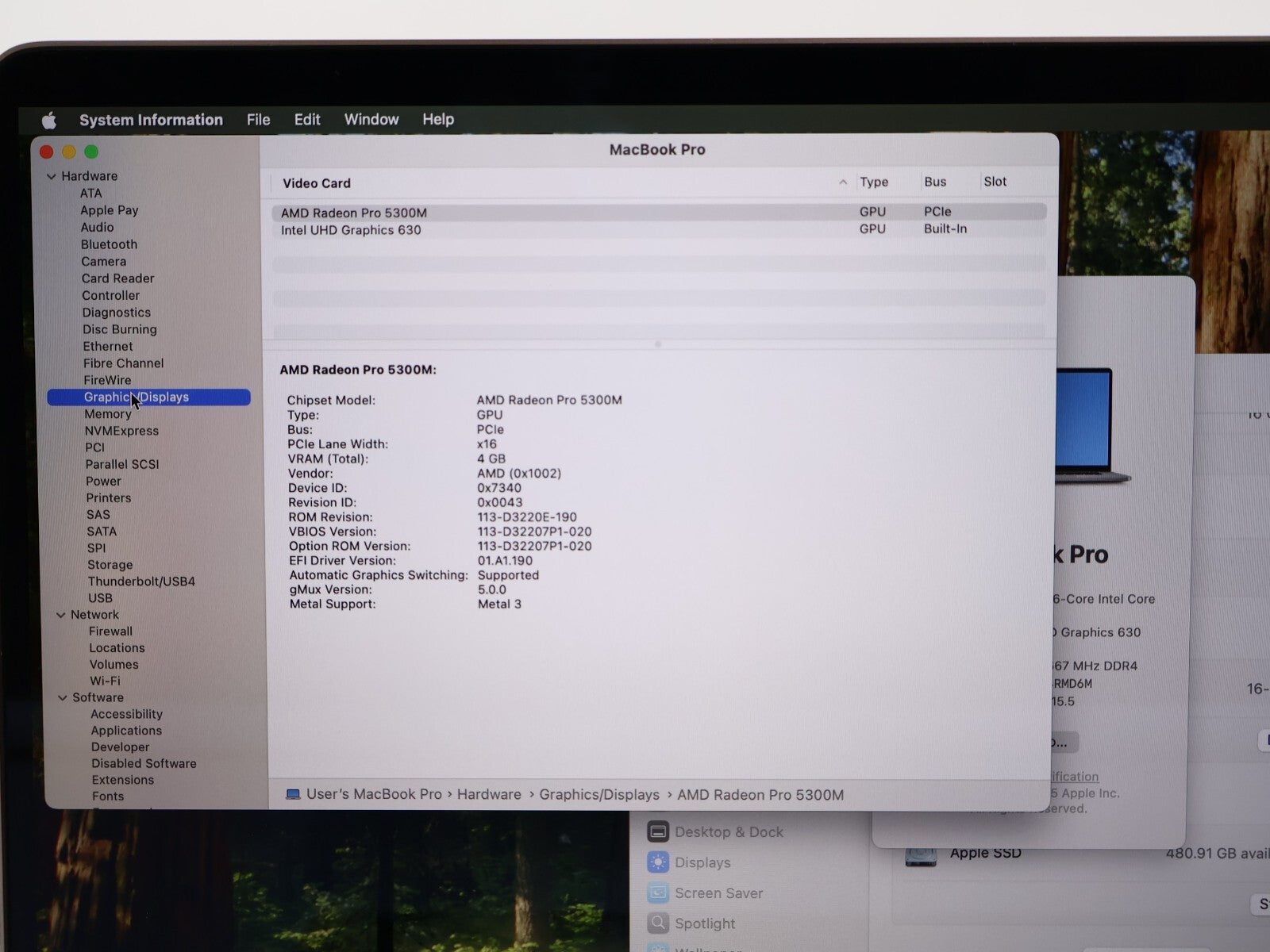Select Locations under Network

click(117, 648)
